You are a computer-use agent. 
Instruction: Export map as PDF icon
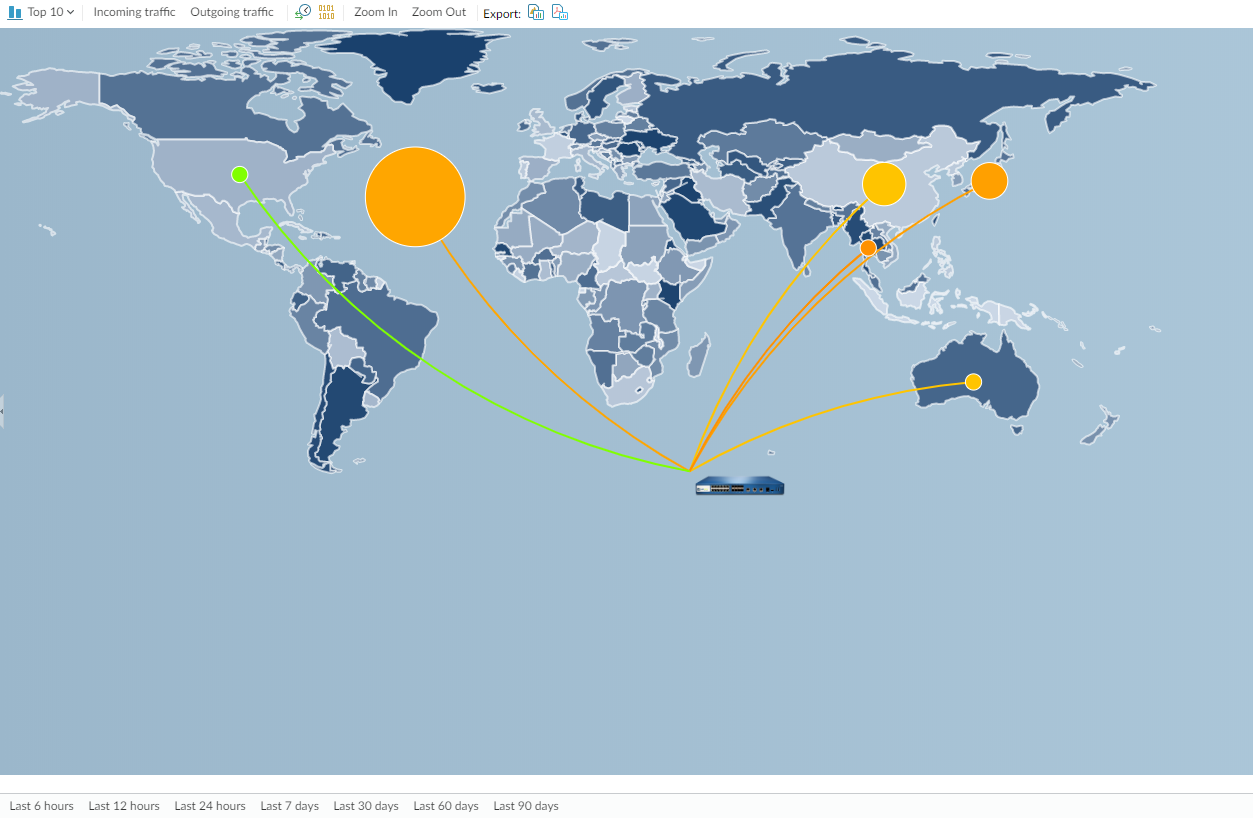point(560,12)
